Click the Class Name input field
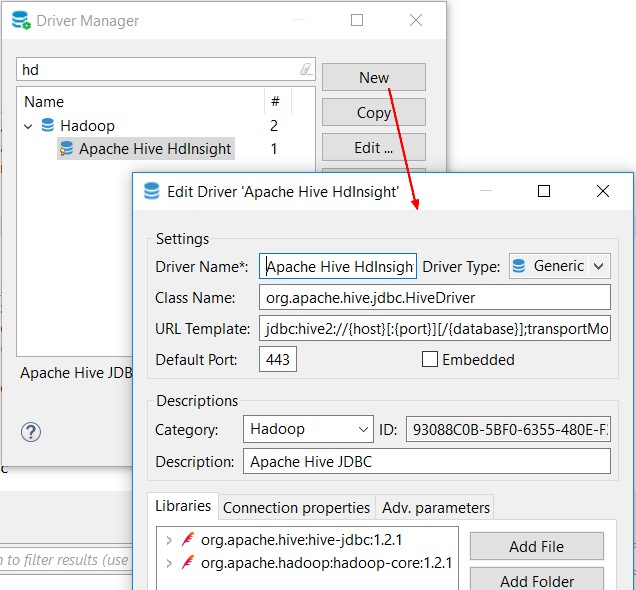This screenshot has width=636, height=590. [x=434, y=298]
